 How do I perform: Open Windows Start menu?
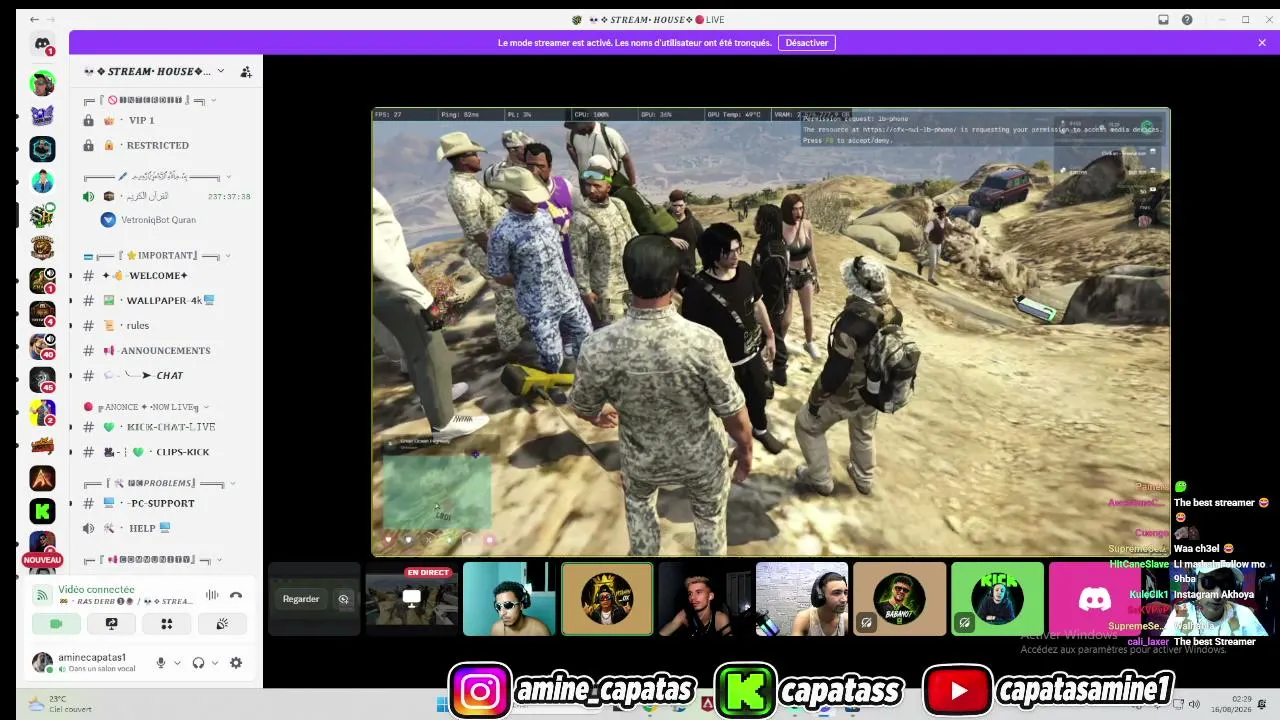[443, 705]
